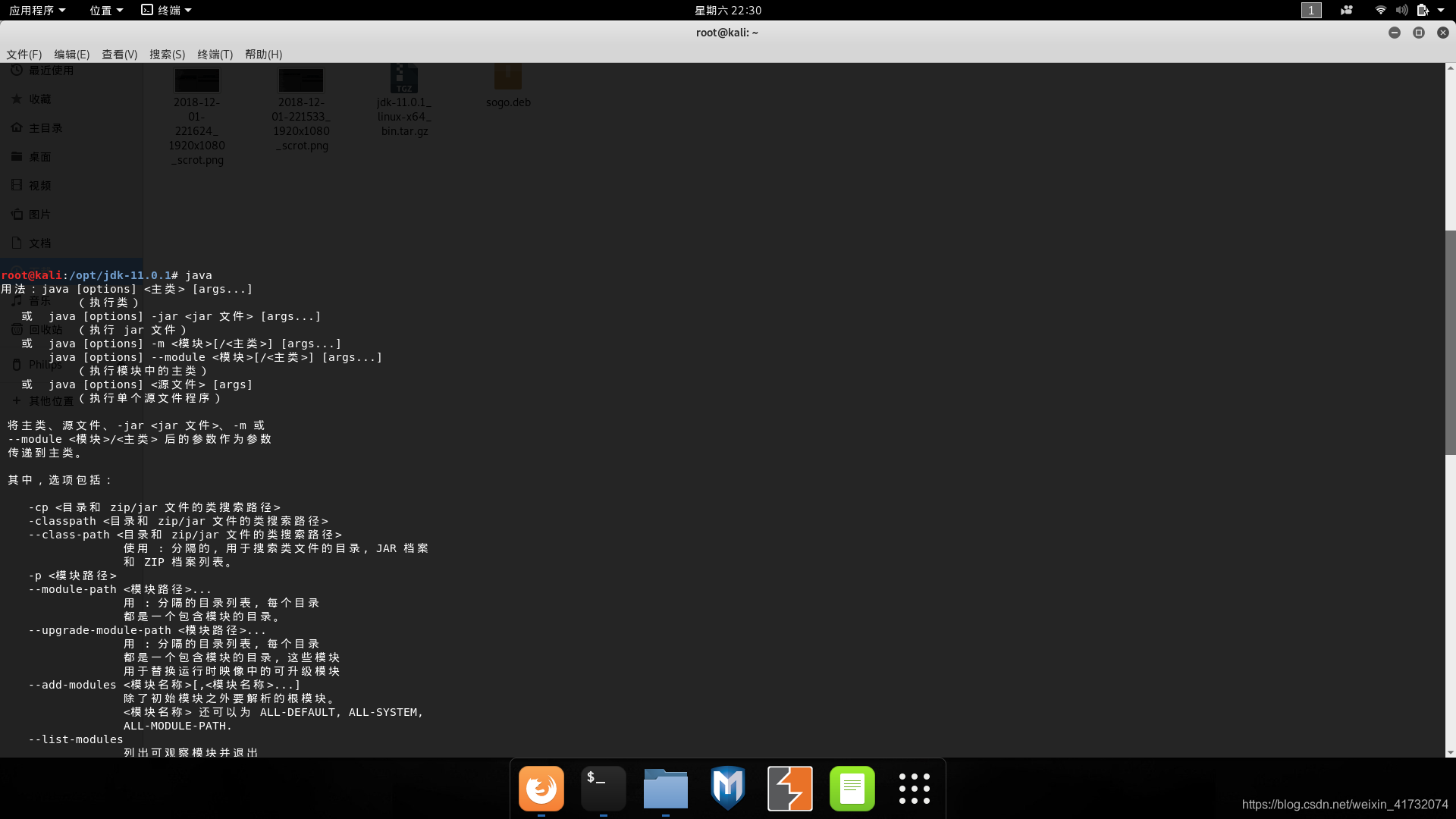Open the 搜索(S) menu
Image resolution: width=1456 pixels, height=819 pixels.
point(167,54)
